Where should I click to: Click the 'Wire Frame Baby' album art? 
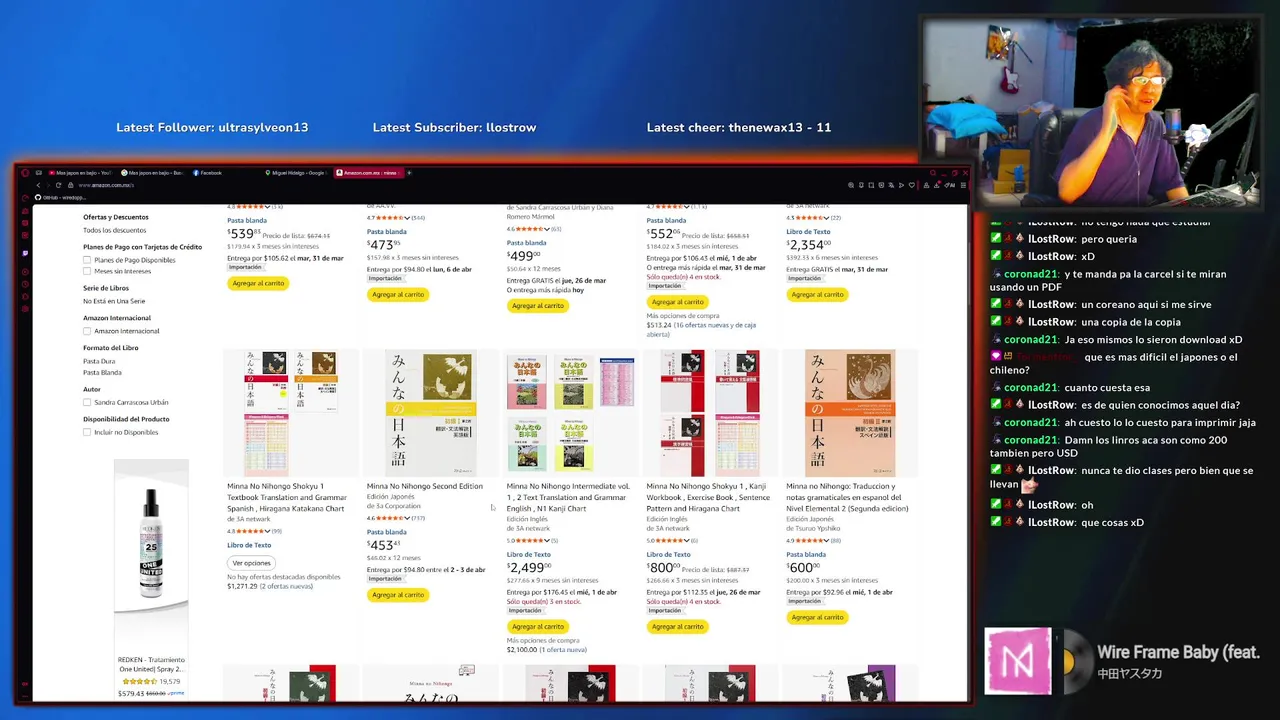1018,661
